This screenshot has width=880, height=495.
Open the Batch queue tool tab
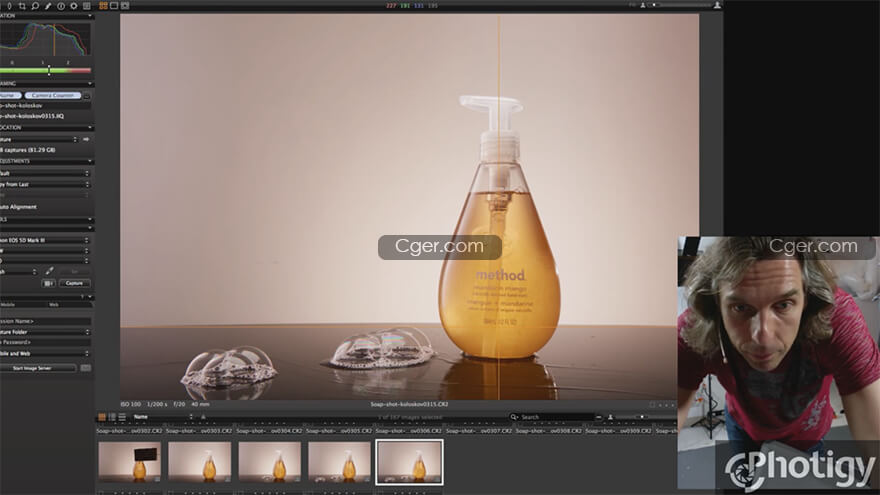click(x=86, y=6)
